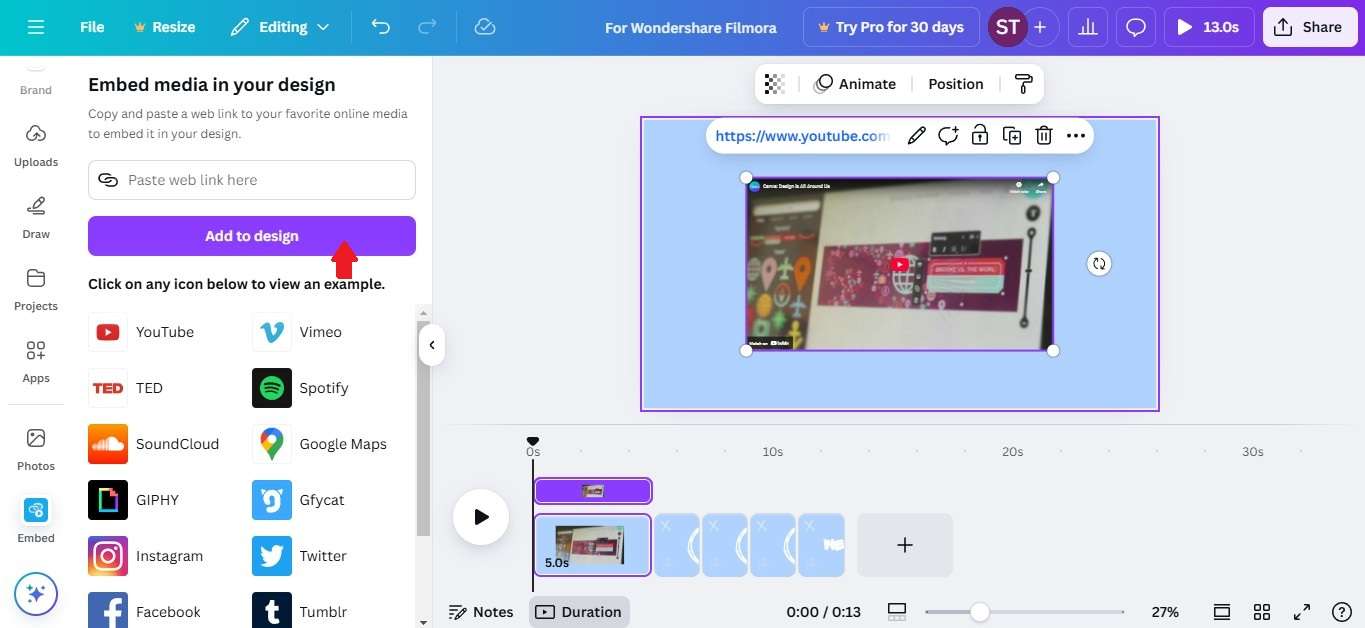Viewport: 1365px width, 628px height.
Task: View the Tumblr embed example
Action: 300,612
